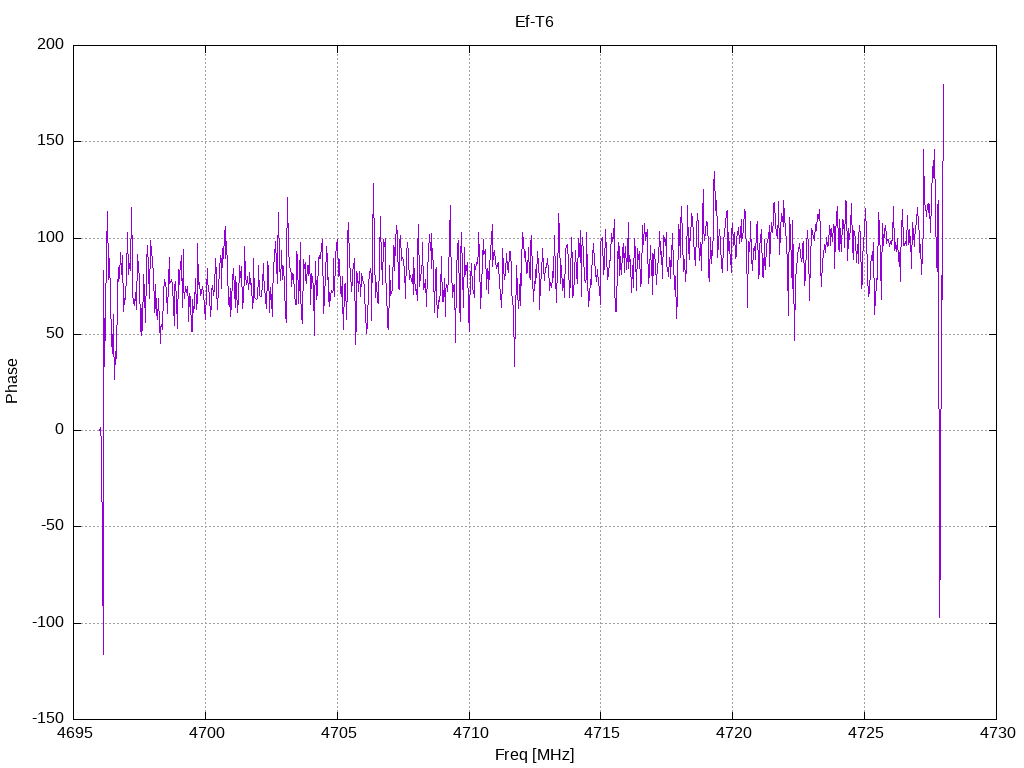Click the 150 y-axis tick label
Image resolution: width=1024 pixels, height=768 pixels.
click(51, 140)
